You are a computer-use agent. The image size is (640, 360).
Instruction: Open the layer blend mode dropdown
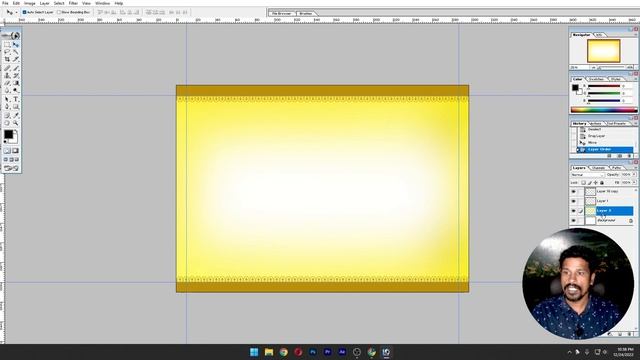pyautogui.click(x=587, y=175)
